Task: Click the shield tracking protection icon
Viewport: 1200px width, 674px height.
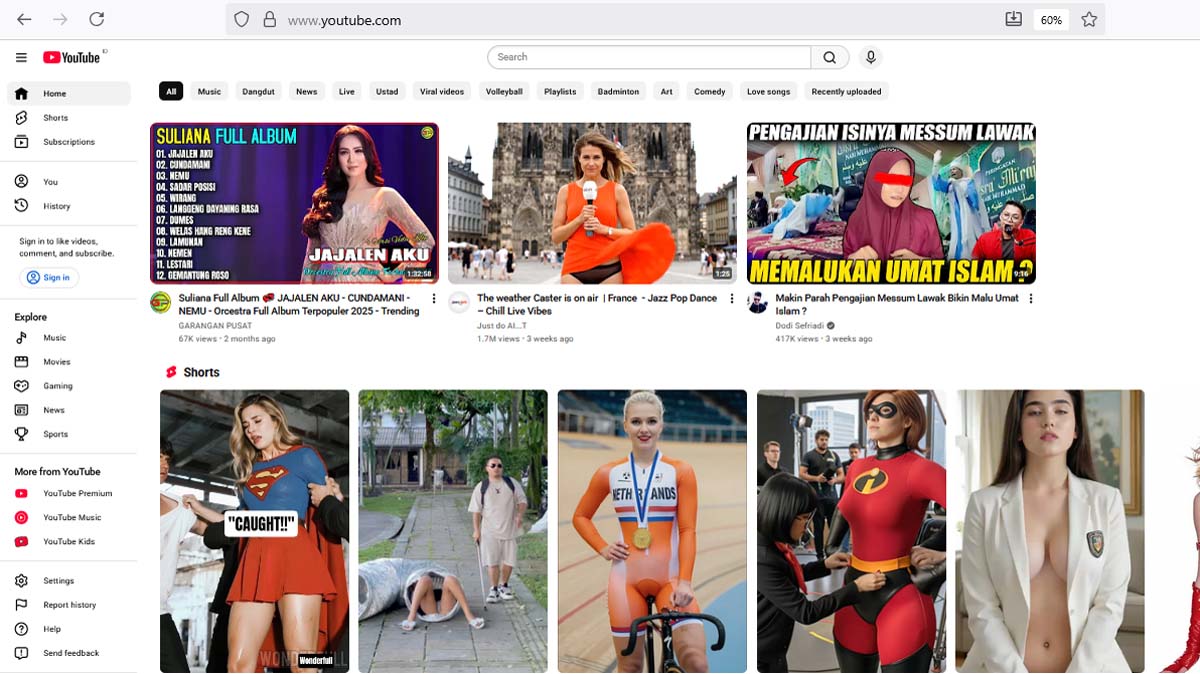Action: pos(241,19)
